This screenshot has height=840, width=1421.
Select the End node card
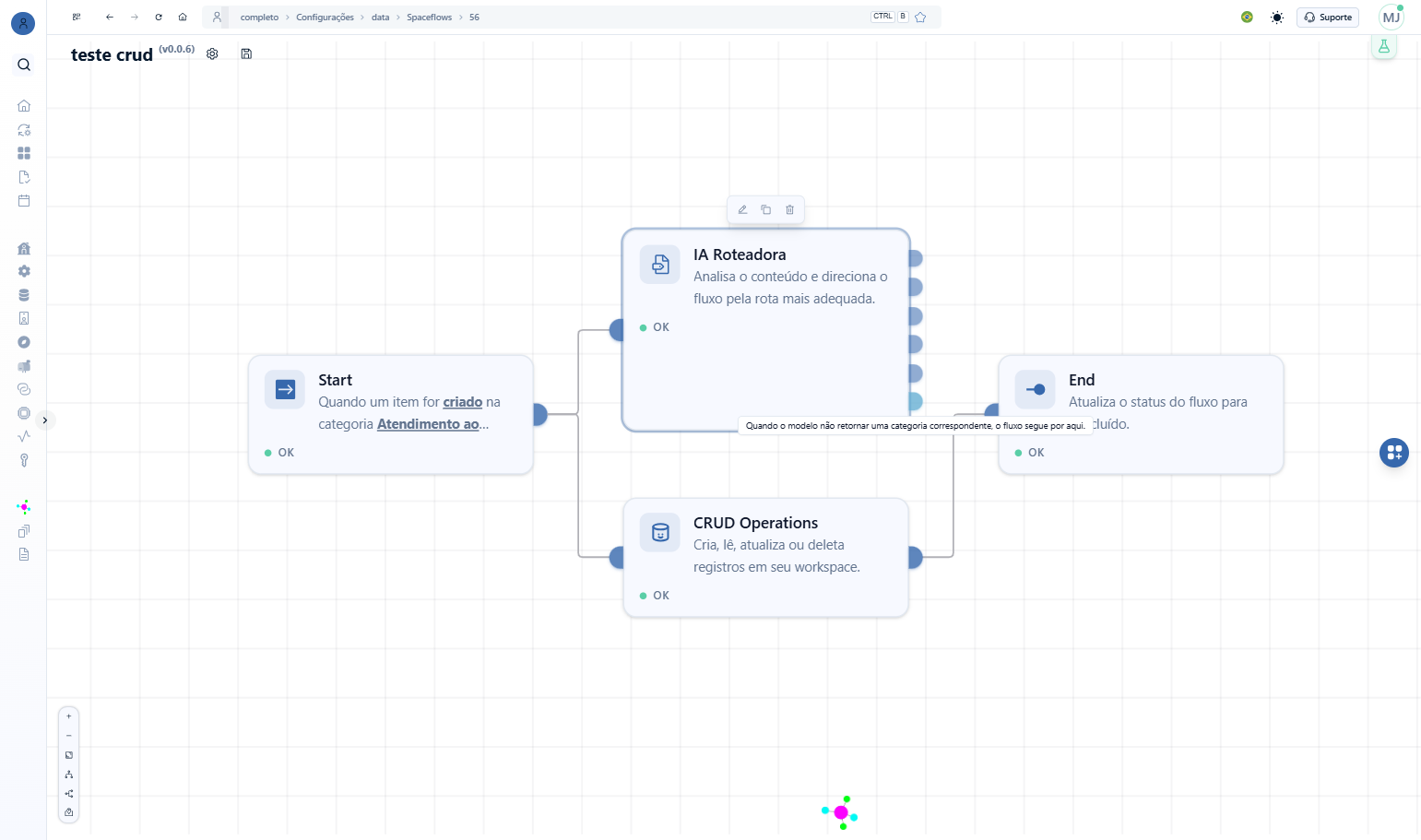(x=1142, y=415)
